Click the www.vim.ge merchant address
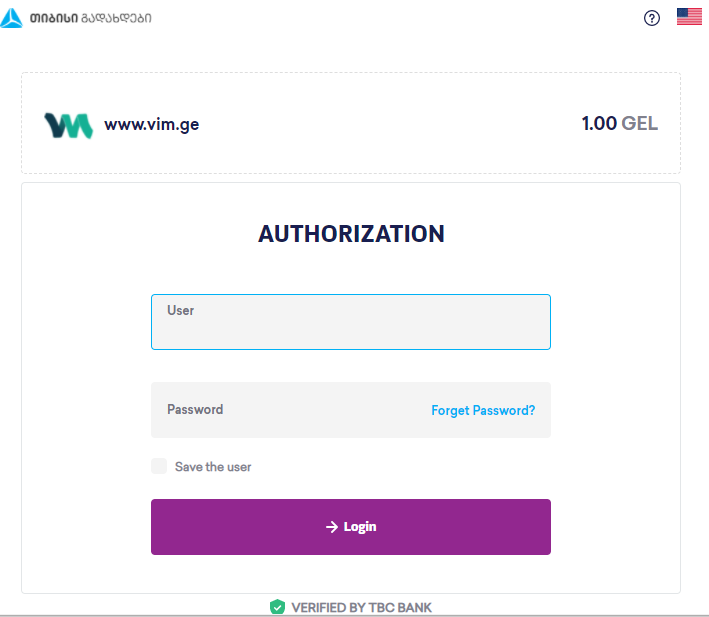Screen dimensions: 709x617 click(x=151, y=125)
